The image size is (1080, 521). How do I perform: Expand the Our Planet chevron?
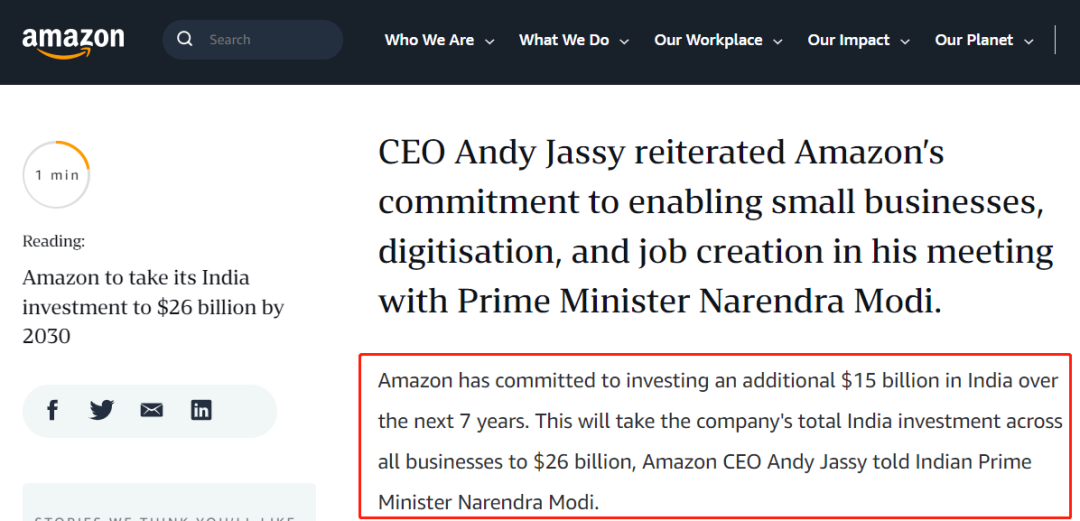coord(1029,42)
